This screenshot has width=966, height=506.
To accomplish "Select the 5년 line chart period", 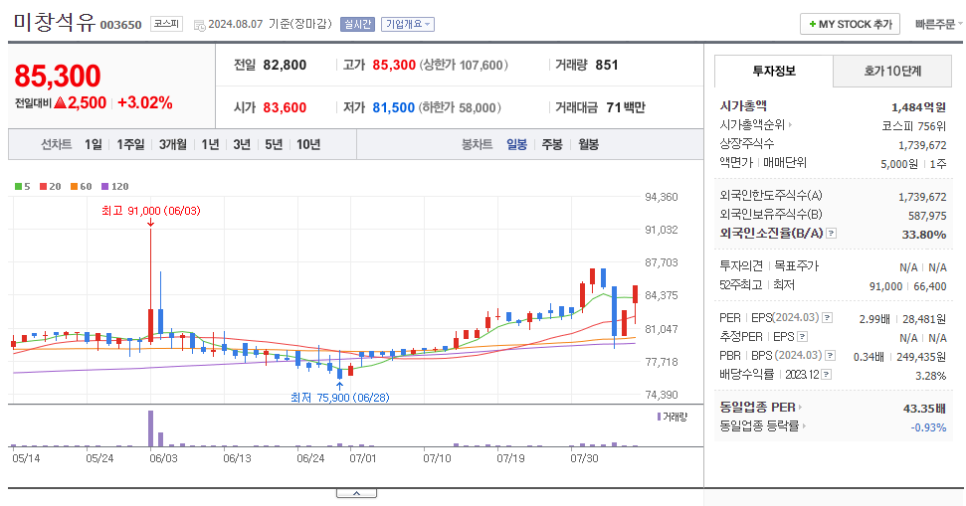I will coord(274,144).
